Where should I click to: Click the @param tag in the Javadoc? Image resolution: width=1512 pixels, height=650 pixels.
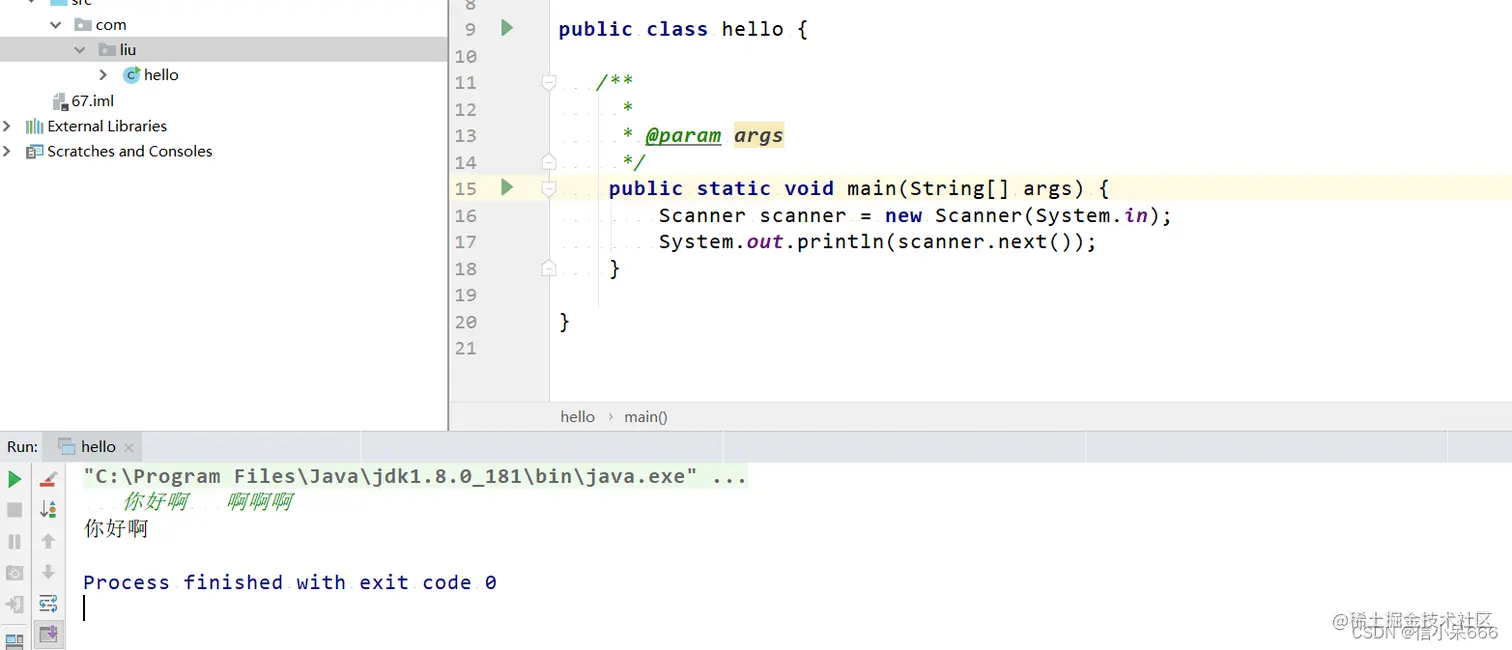[x=683, y=135]
